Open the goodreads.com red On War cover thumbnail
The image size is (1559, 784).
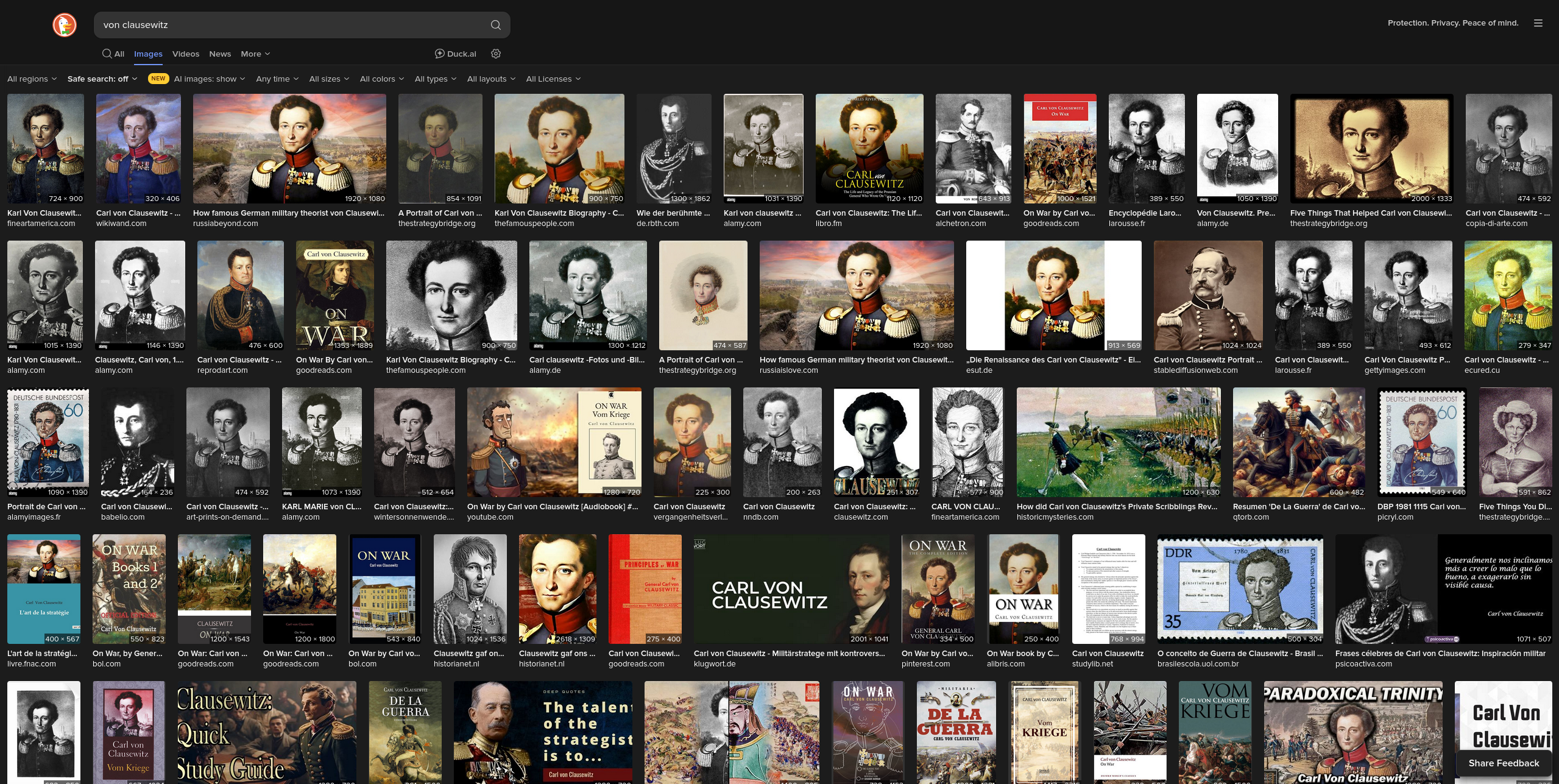(x=1060, y=149)
